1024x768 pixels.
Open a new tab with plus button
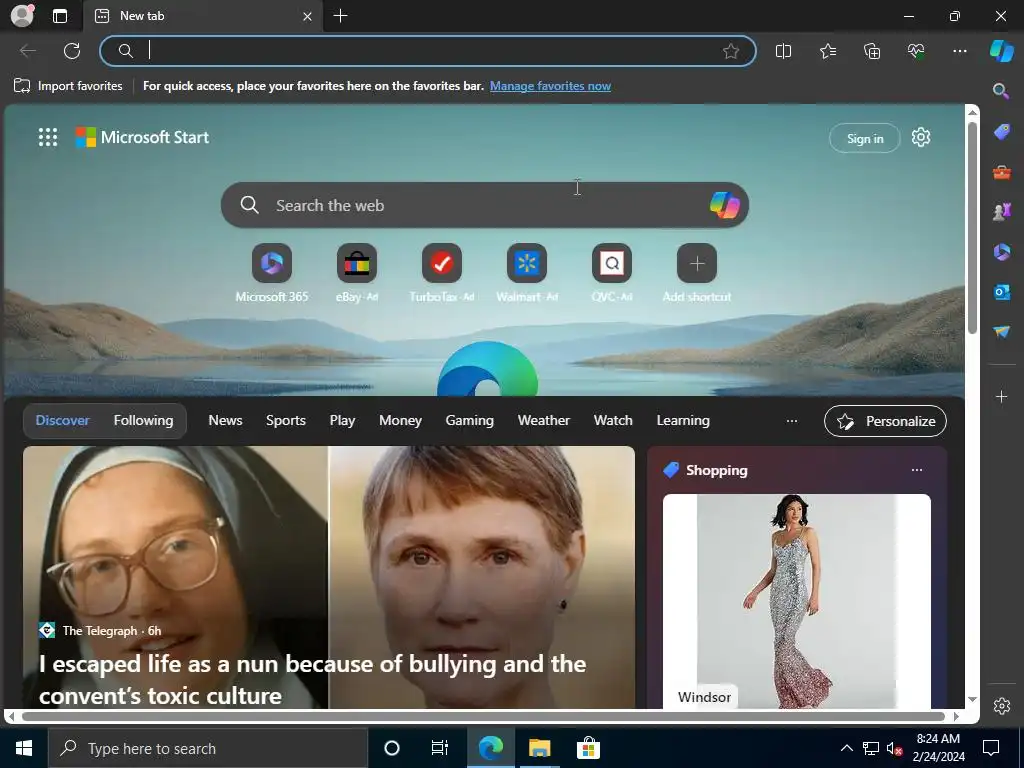(x=340, y=16)
